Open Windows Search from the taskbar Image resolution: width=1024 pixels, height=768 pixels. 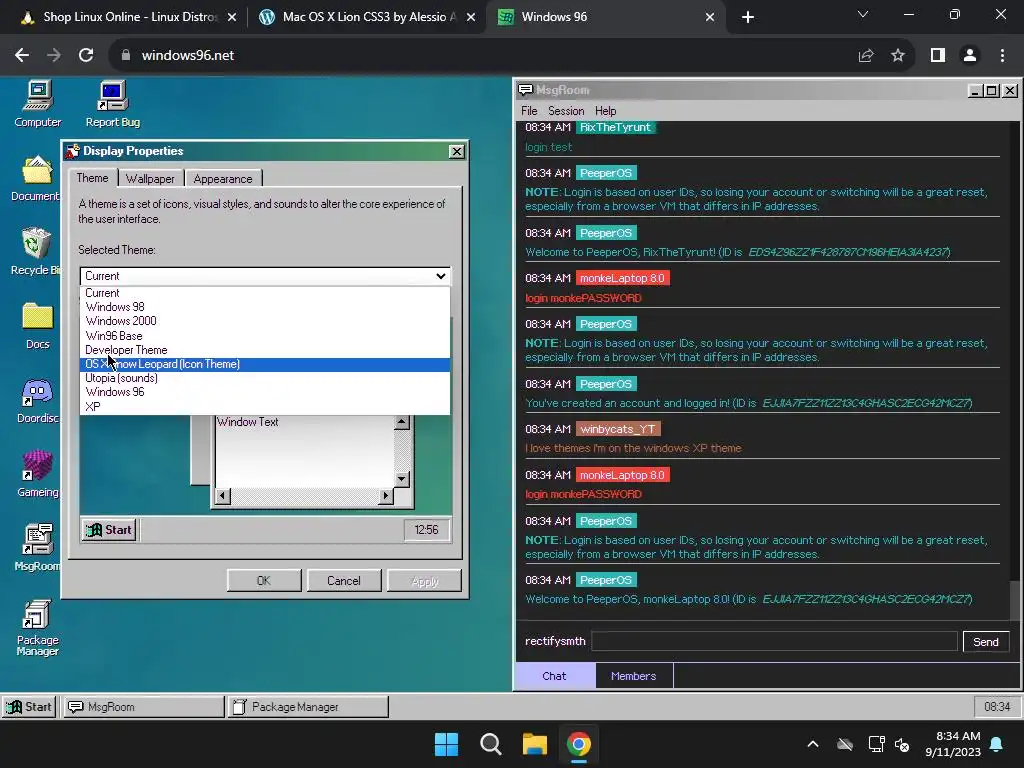coord(490,744)
